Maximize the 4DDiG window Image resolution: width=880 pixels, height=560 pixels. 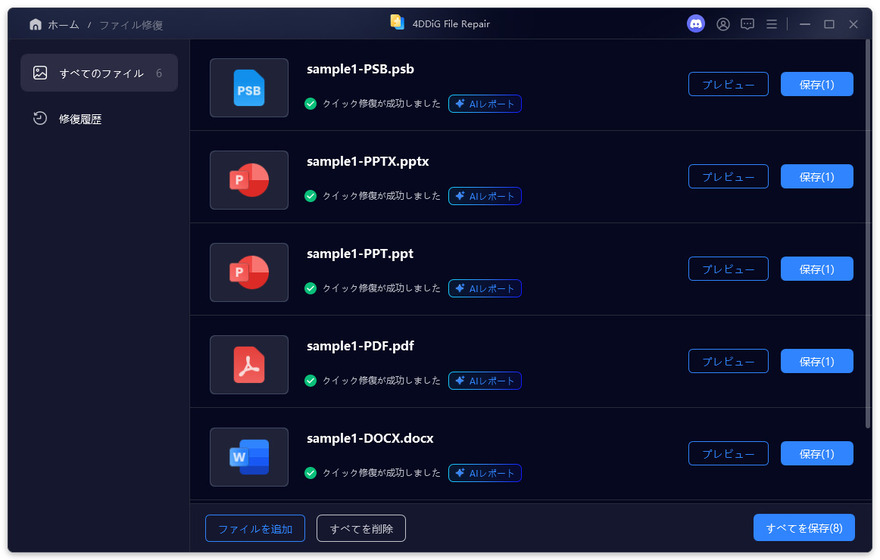pos(829,24)
